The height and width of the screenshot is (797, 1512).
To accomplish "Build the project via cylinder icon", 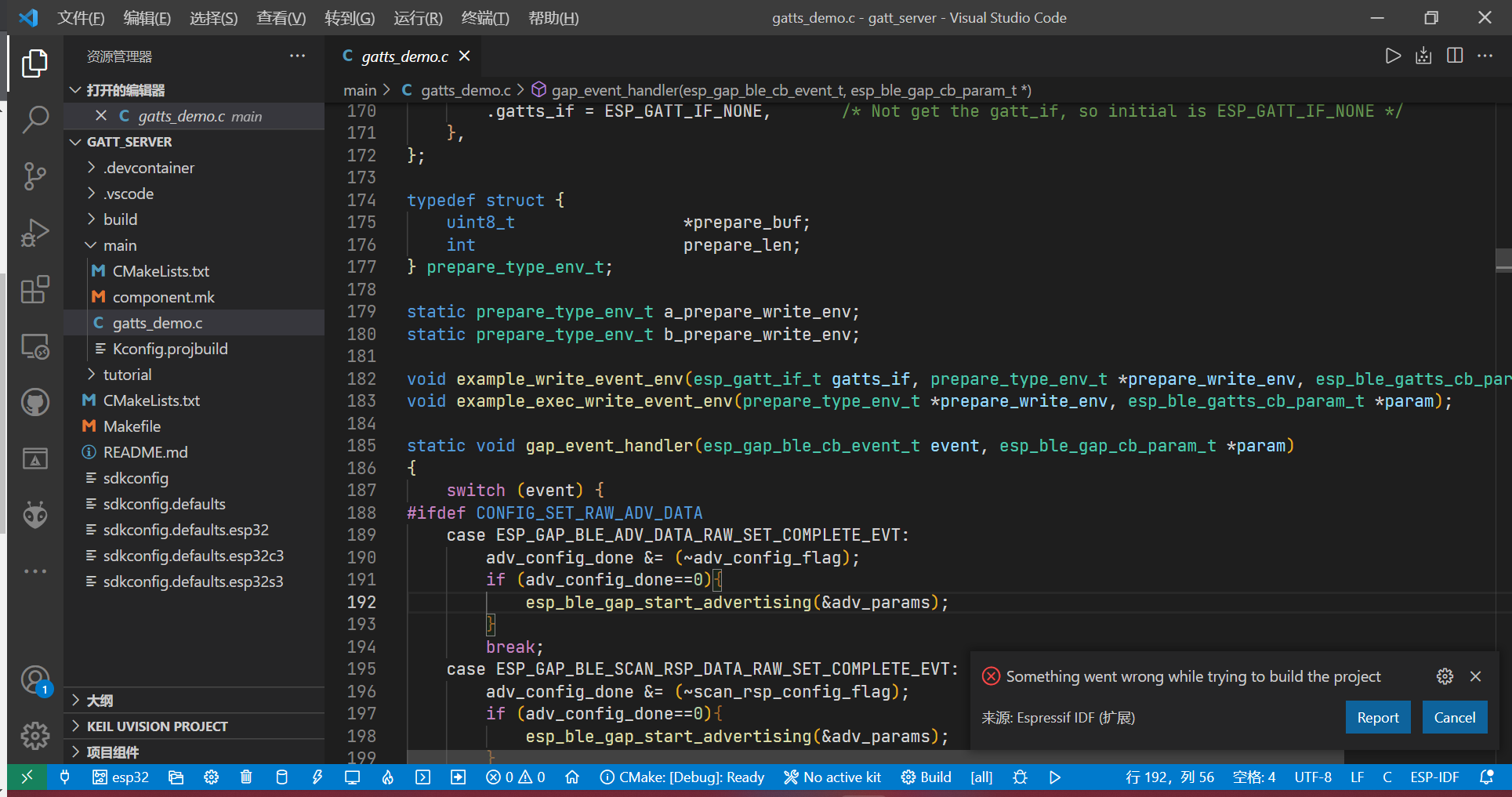I will click(x=282, y=777).
